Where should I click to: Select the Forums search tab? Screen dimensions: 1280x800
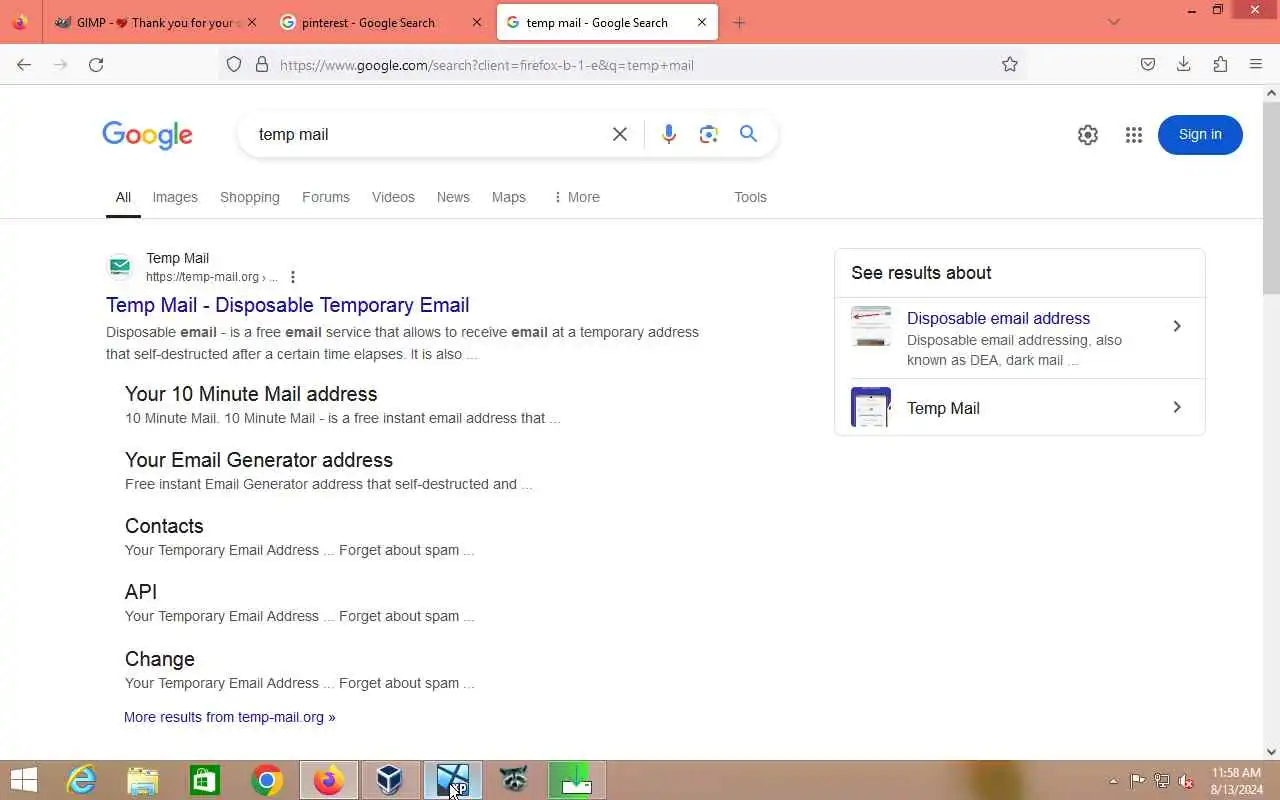point(326,197)
